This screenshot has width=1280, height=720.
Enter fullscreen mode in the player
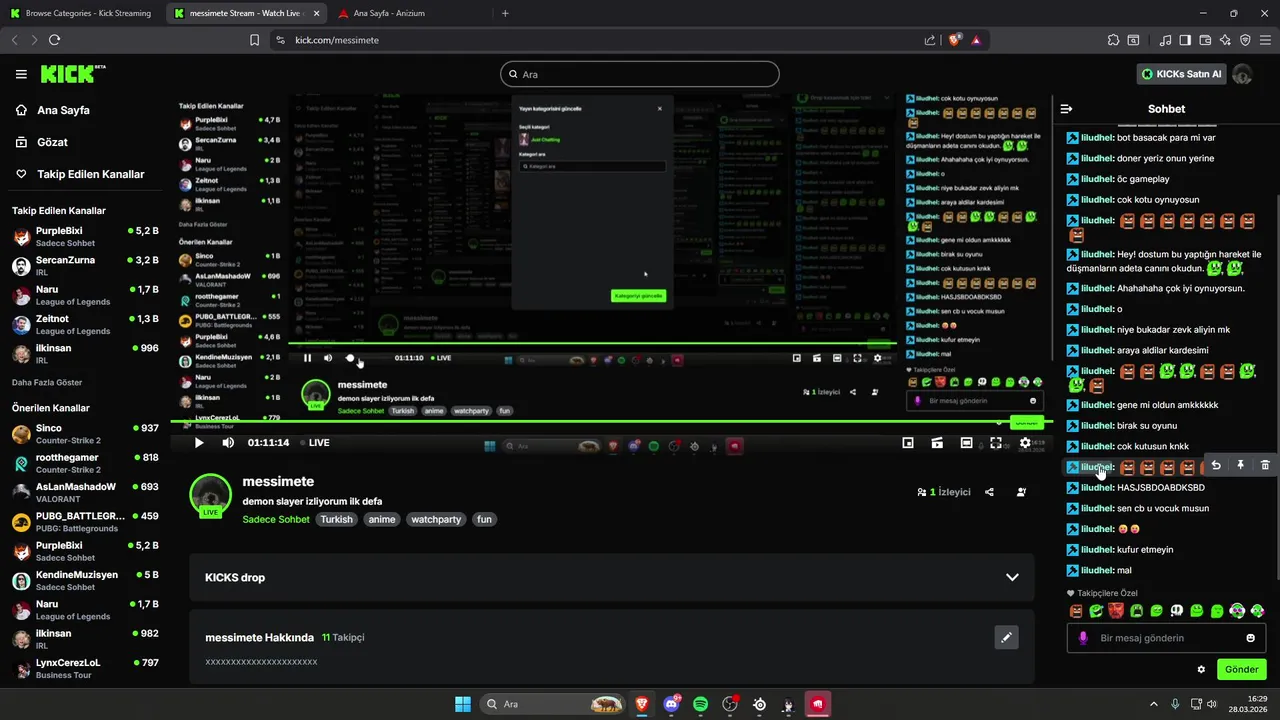pyautogui.click(x=996, y=443)
